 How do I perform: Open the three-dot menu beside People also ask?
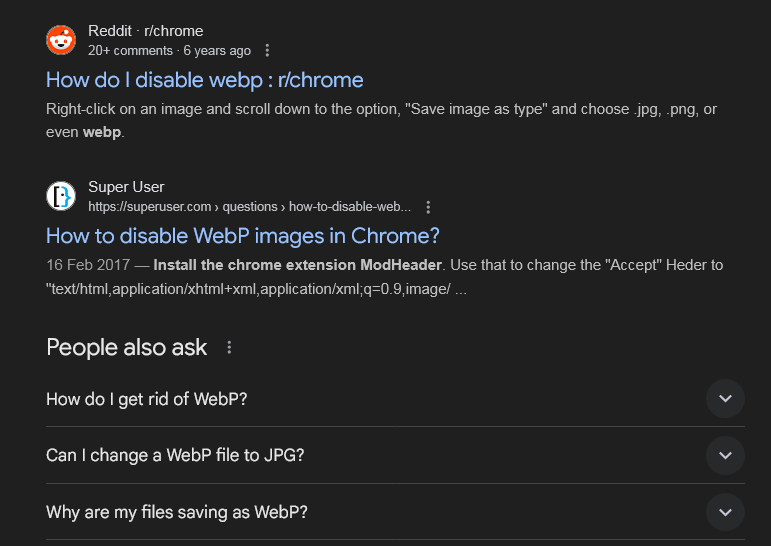(229, 348)
